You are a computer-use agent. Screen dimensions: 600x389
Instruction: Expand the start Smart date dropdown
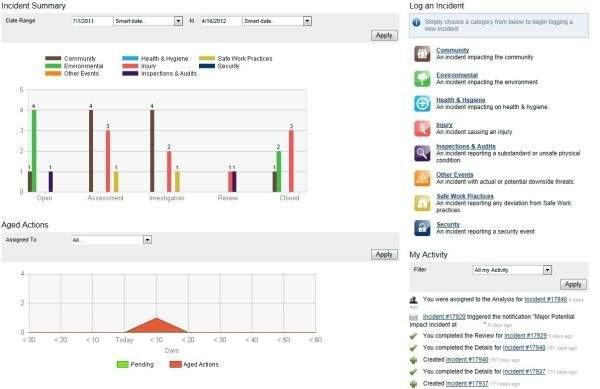178,21
